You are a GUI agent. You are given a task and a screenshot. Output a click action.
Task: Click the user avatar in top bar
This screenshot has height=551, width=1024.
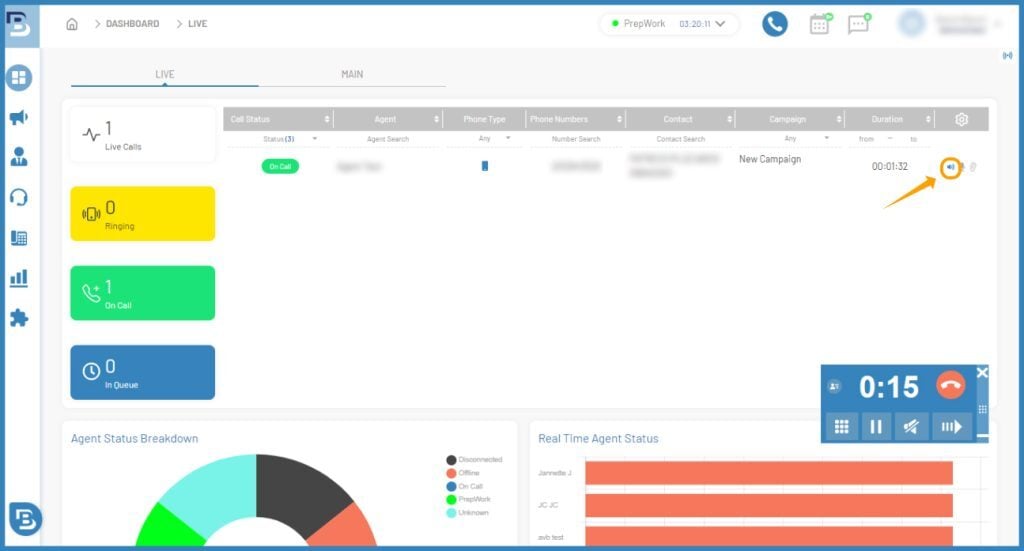[x=912, y=24]
